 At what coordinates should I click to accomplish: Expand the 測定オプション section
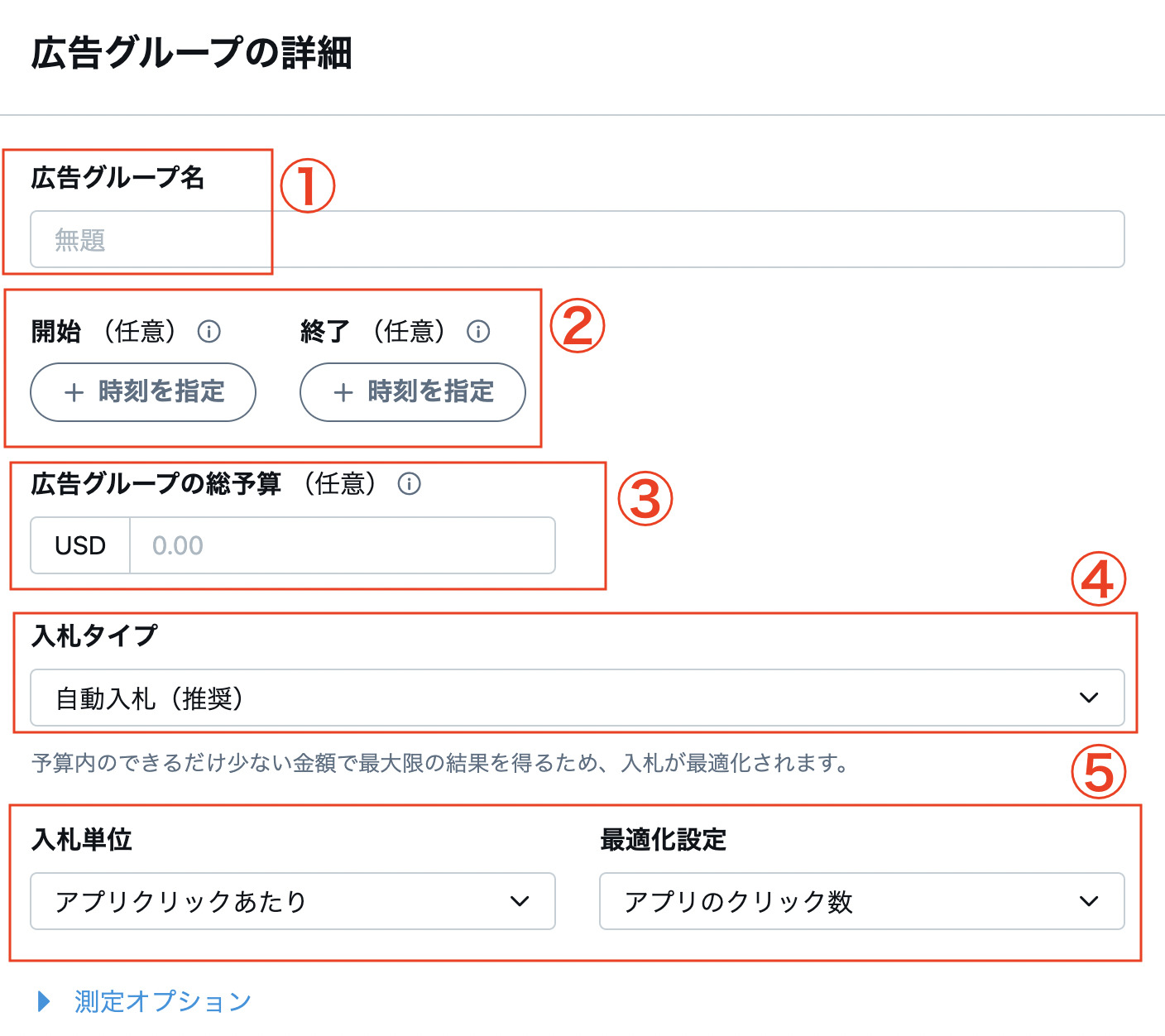161,1001
